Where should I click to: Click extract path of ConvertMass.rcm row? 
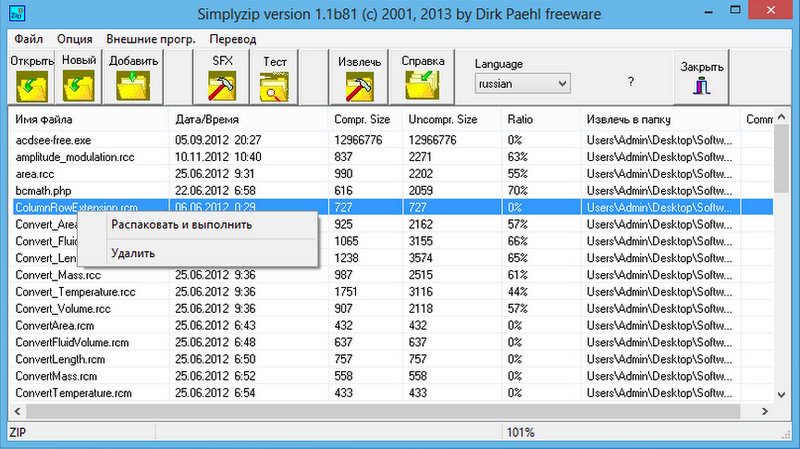[659, 376]
